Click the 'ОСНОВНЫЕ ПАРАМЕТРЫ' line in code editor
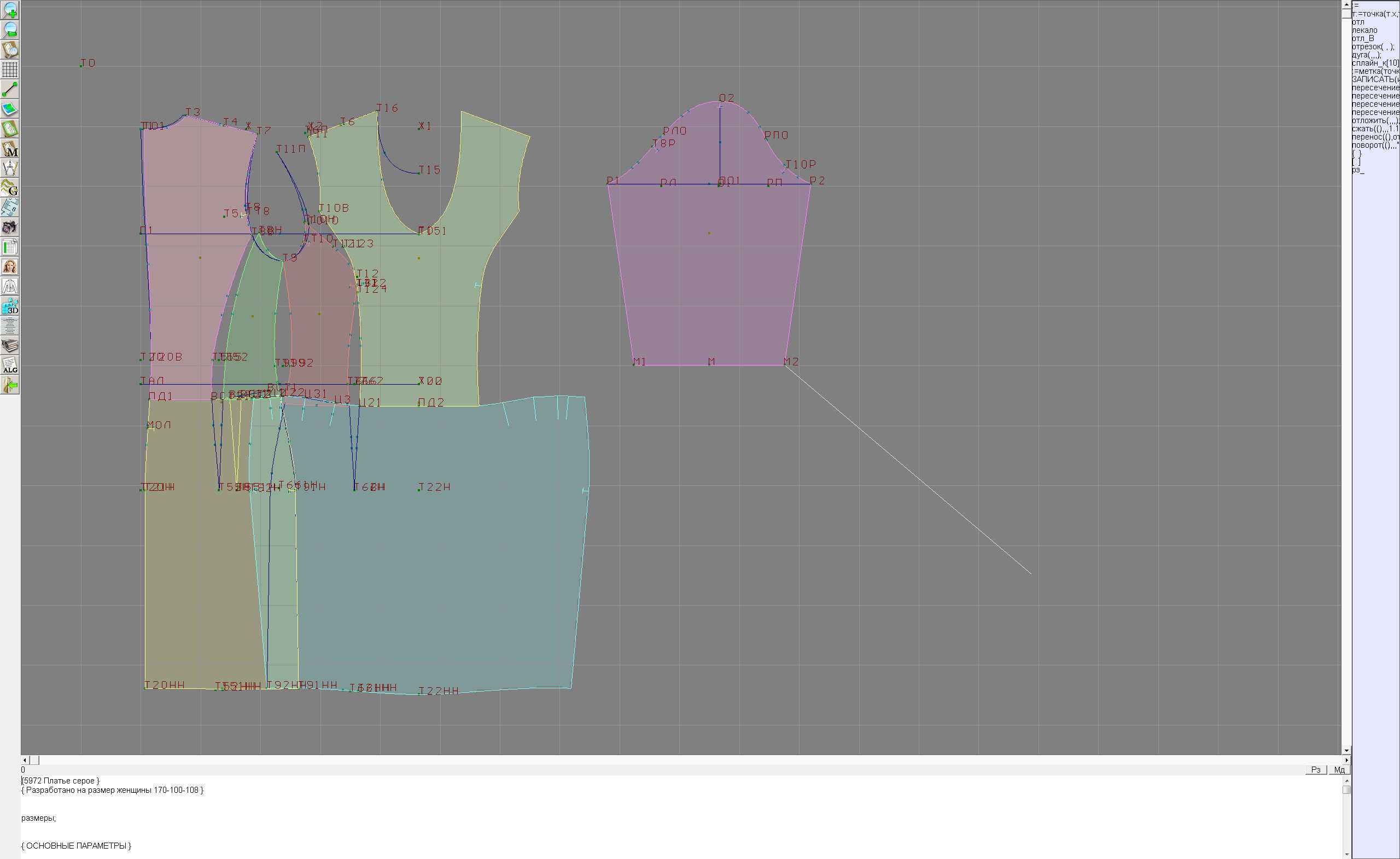 point(76,845)
